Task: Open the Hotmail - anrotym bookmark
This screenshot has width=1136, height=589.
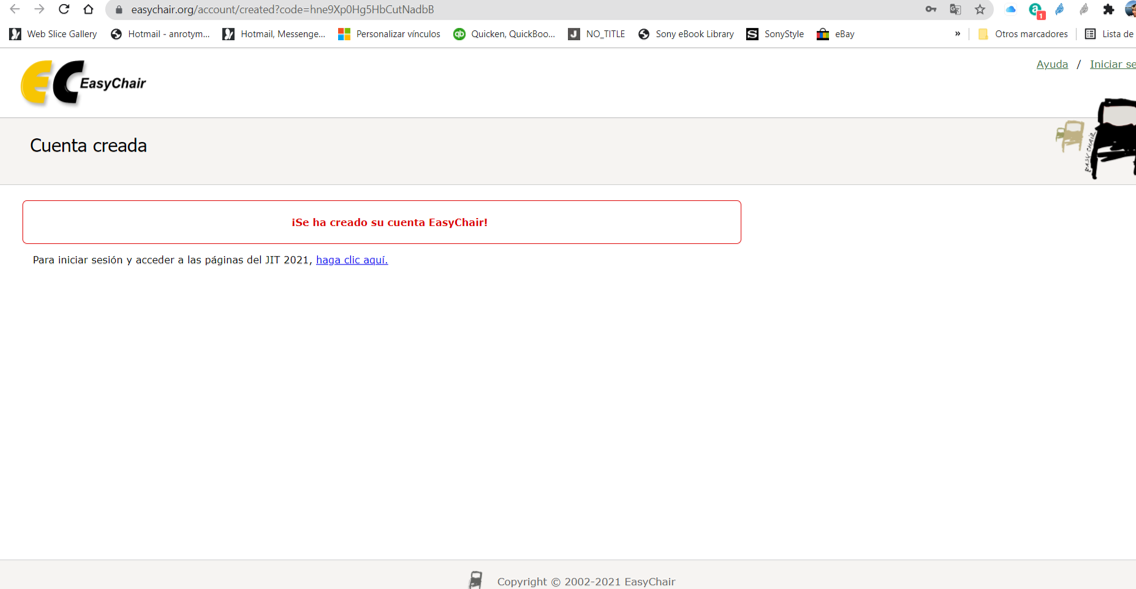Action: click(160, 34)
